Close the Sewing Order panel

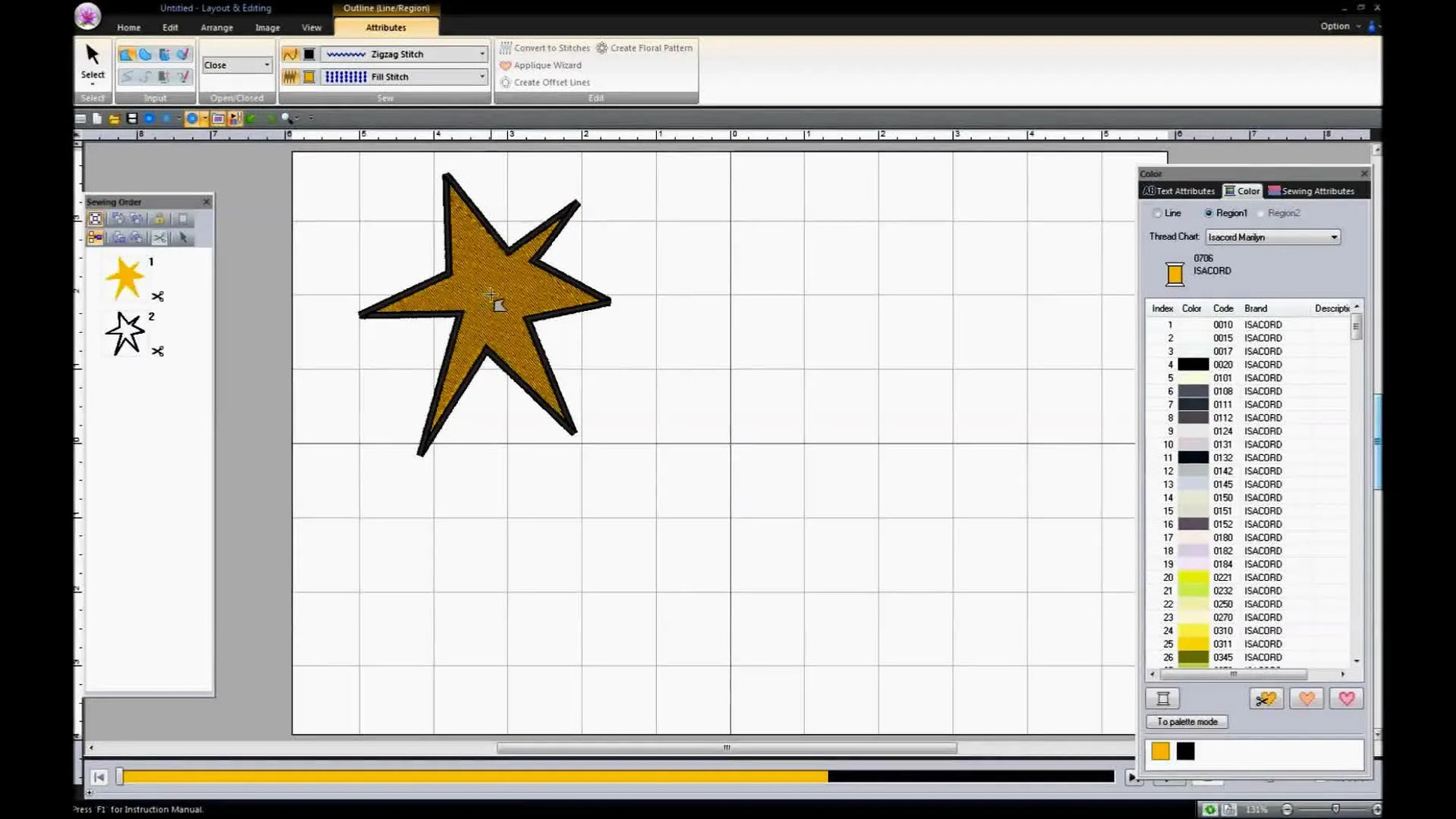(206, 202)
